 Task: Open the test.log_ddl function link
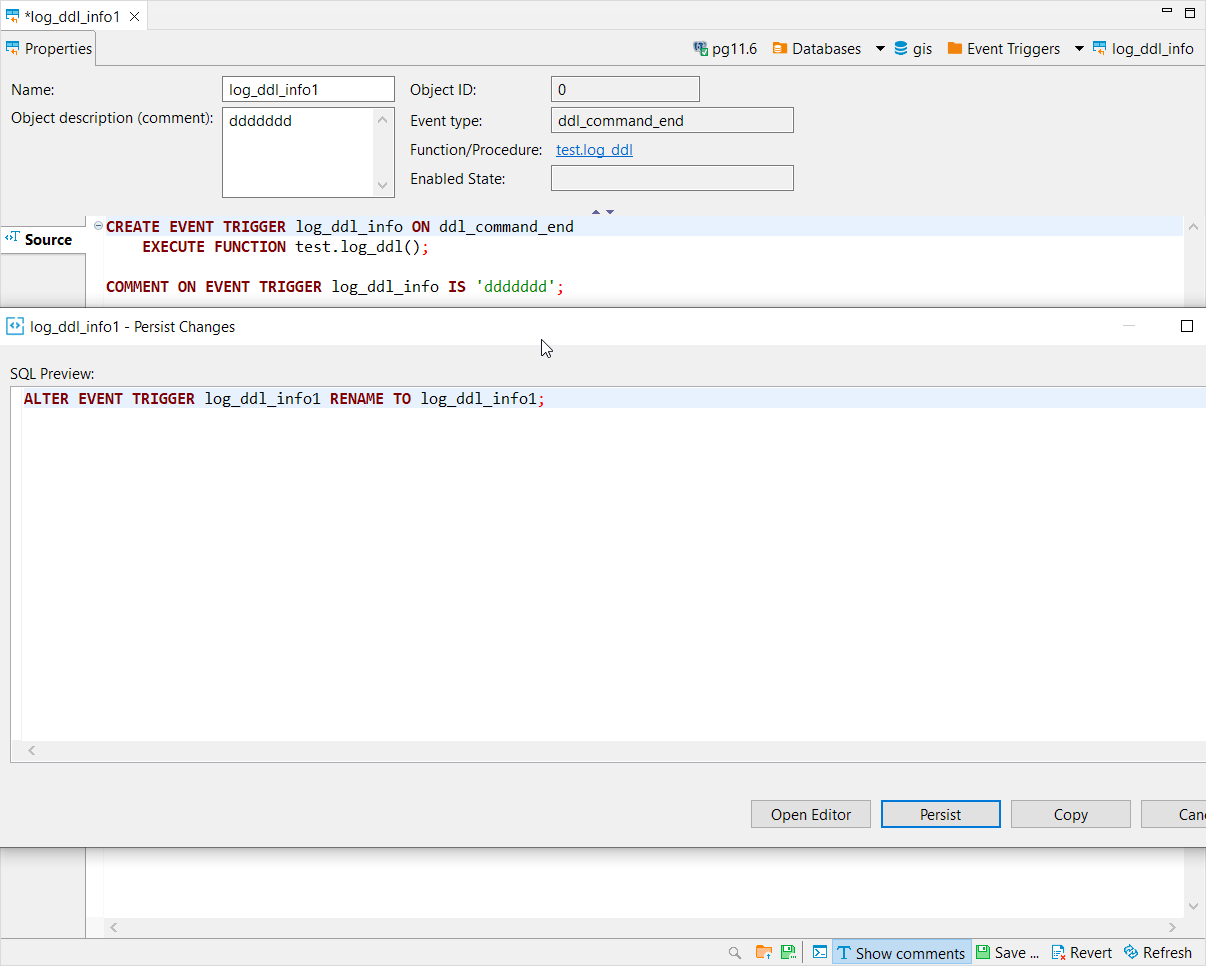[x=594, y=149]
